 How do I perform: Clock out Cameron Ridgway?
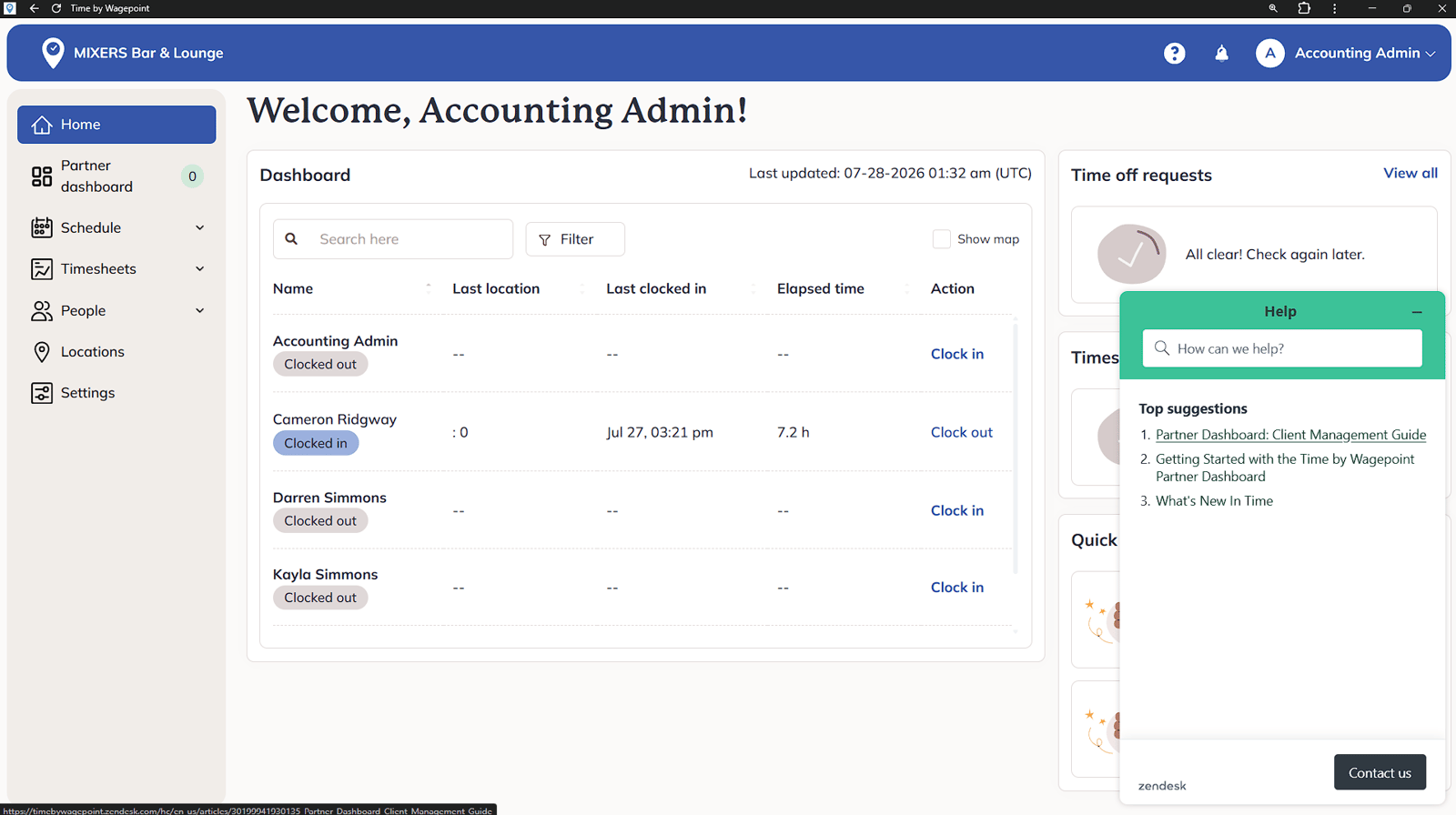tap(961, 432)
